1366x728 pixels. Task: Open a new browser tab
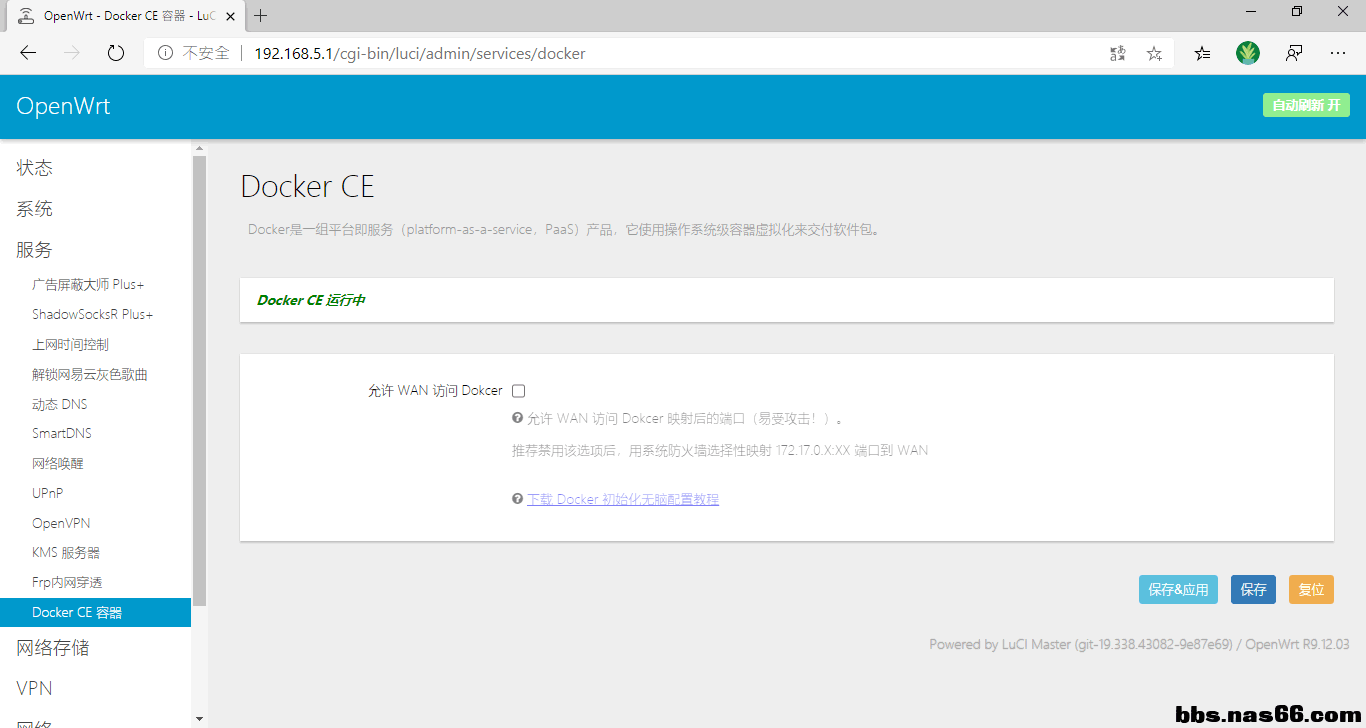pos(261,16)
